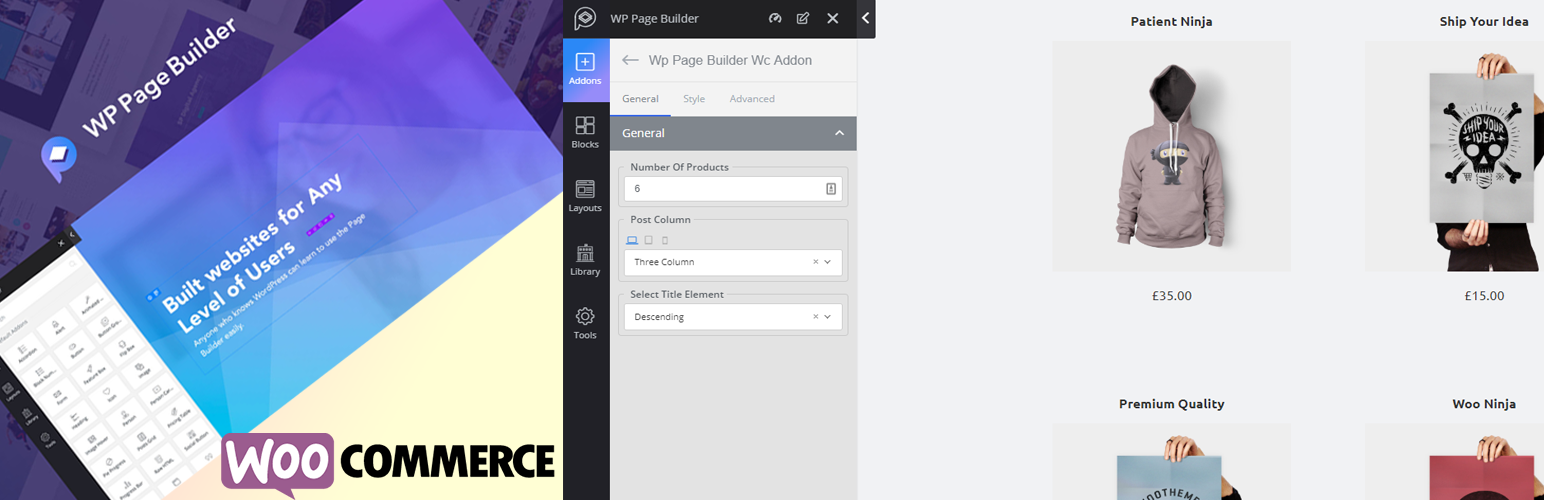Screen dimensions: 1544x500
Task: Open the Ship Your Idea poster image
Action: click(x=1455, y=156)
